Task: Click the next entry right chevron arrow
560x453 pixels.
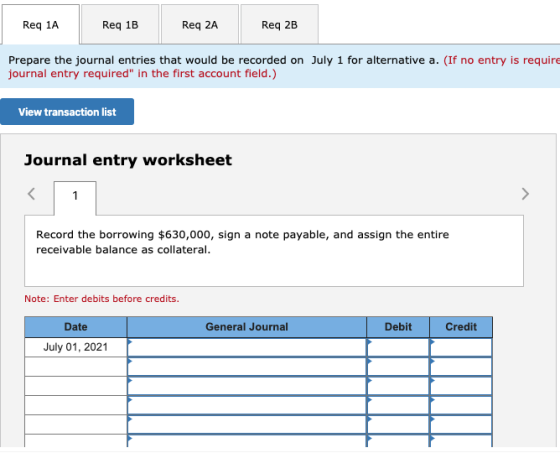Action: (525, 194)
